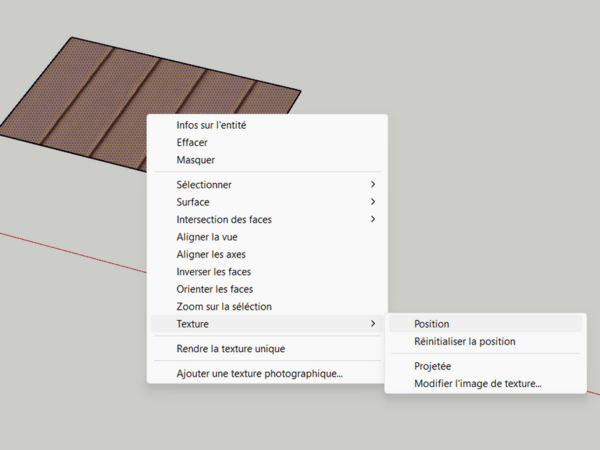Click Réinitialiser la position
The width and height of the screenshot is (600, 450).
click(x=465, y=341)
